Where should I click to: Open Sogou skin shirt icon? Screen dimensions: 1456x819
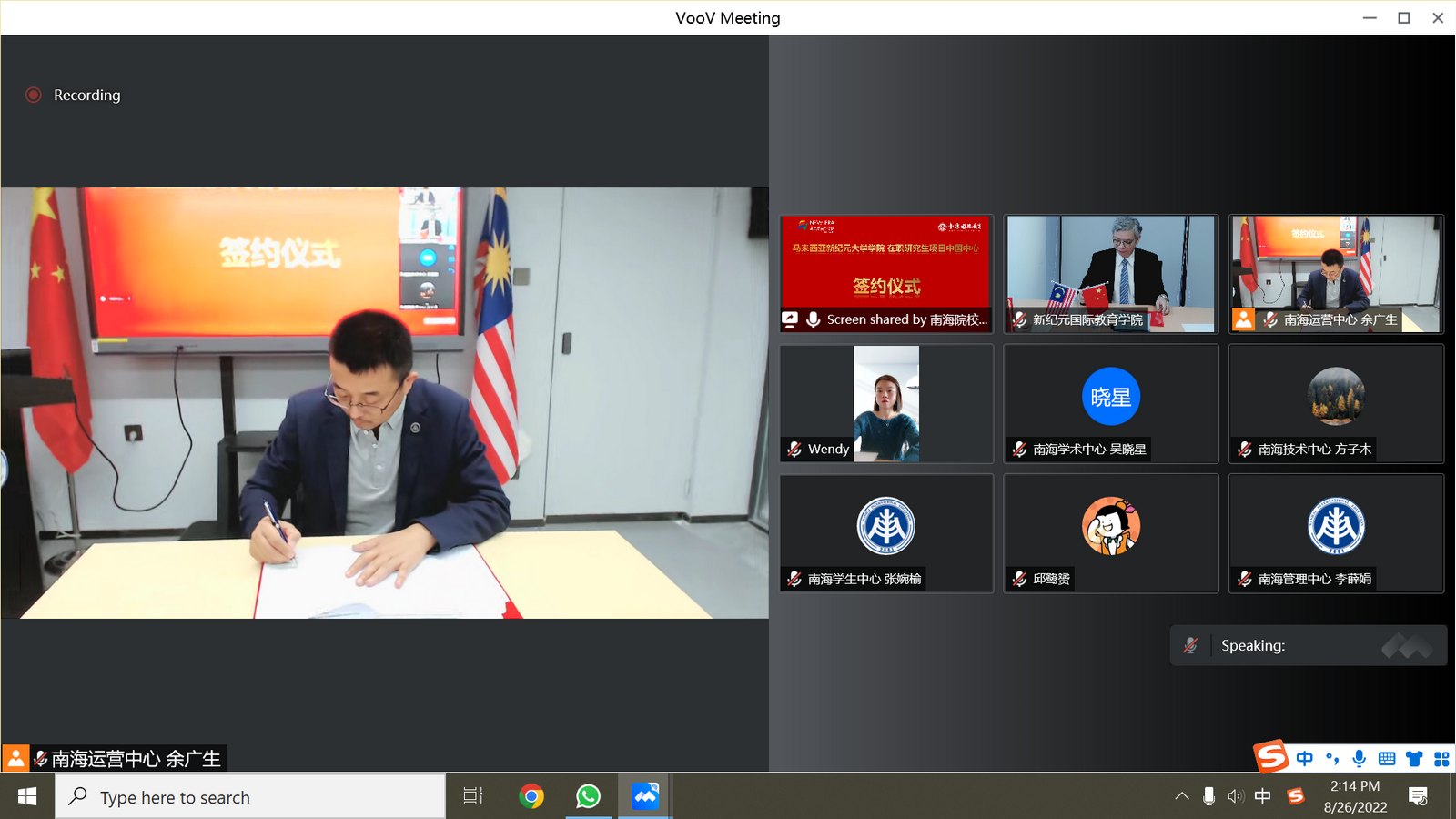coord(1414,759)
